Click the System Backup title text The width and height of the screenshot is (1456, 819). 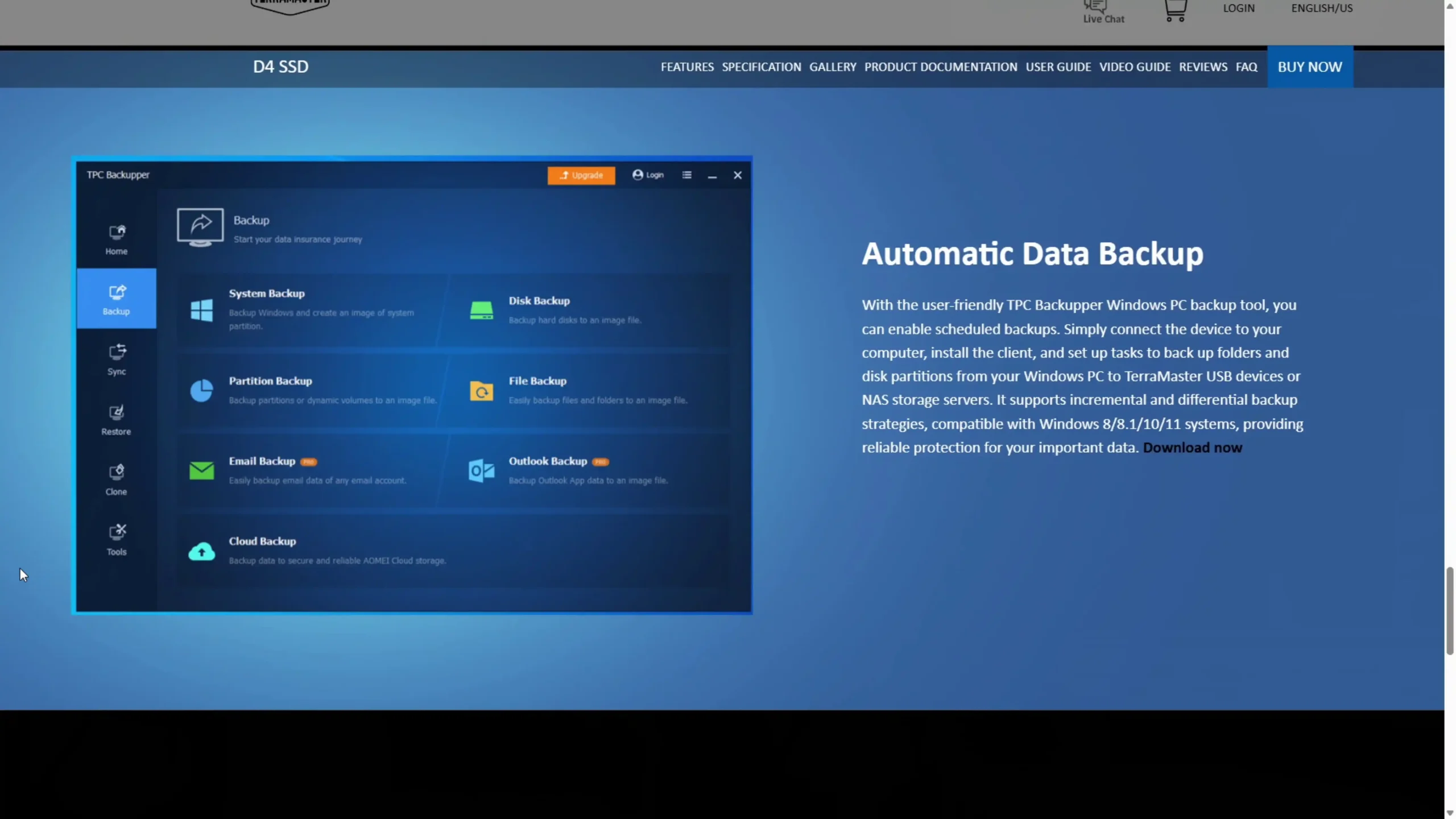[x=267, y=293]
